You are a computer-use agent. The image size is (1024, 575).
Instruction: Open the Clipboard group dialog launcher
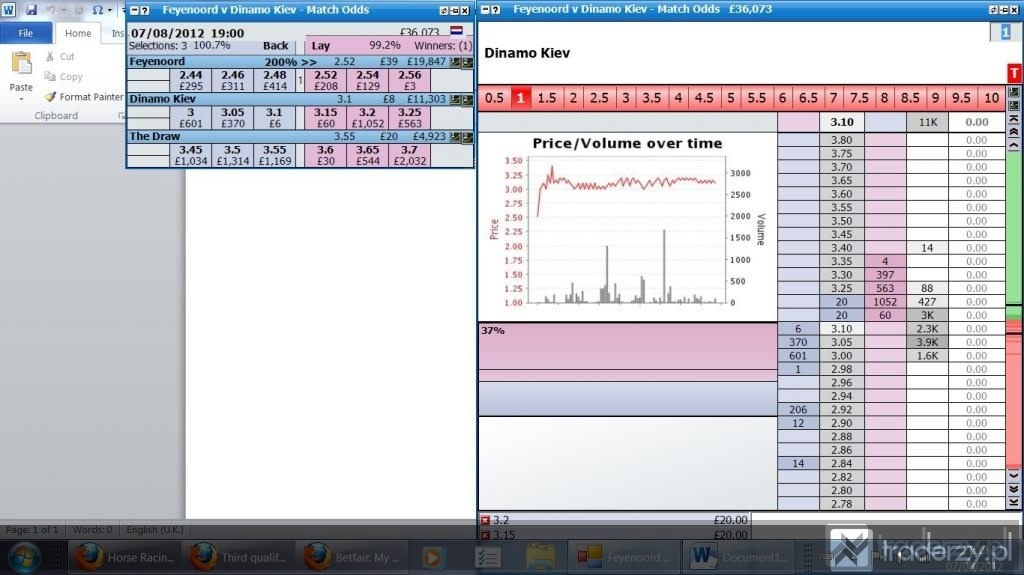pyautogui.click(x=121, y=116)
